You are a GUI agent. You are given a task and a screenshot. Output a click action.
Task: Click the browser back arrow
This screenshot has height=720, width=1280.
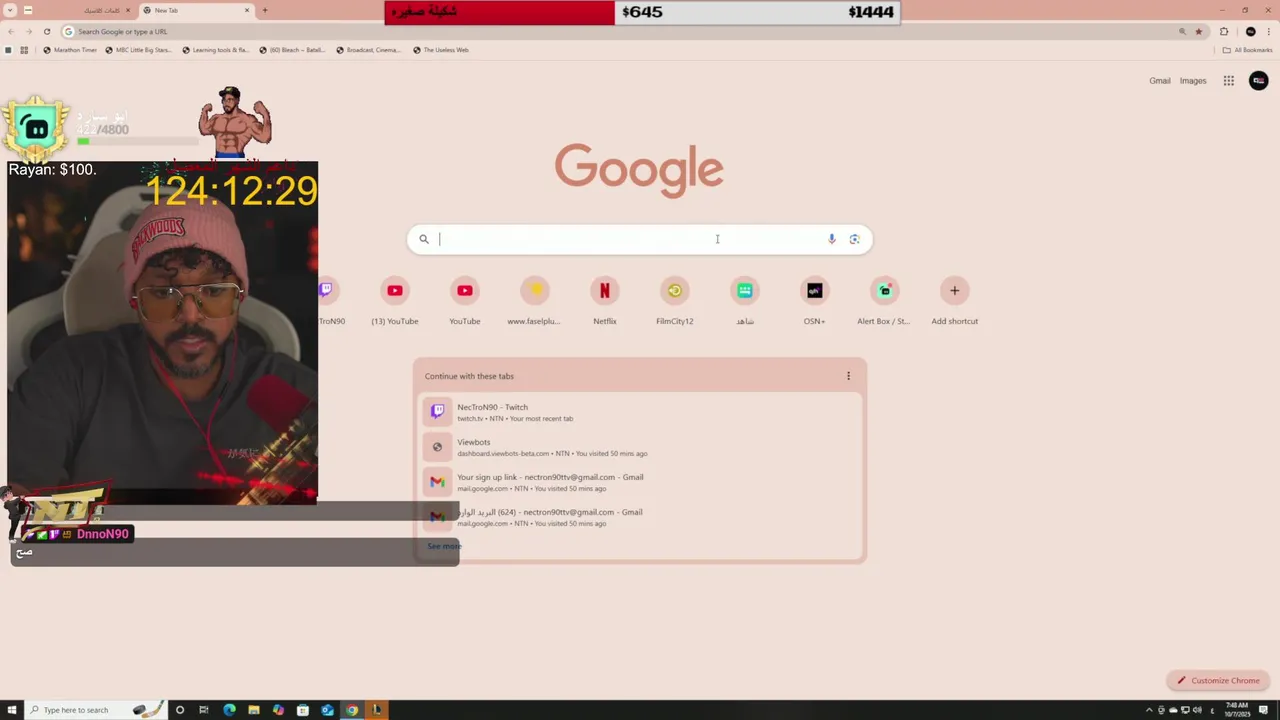10,31
